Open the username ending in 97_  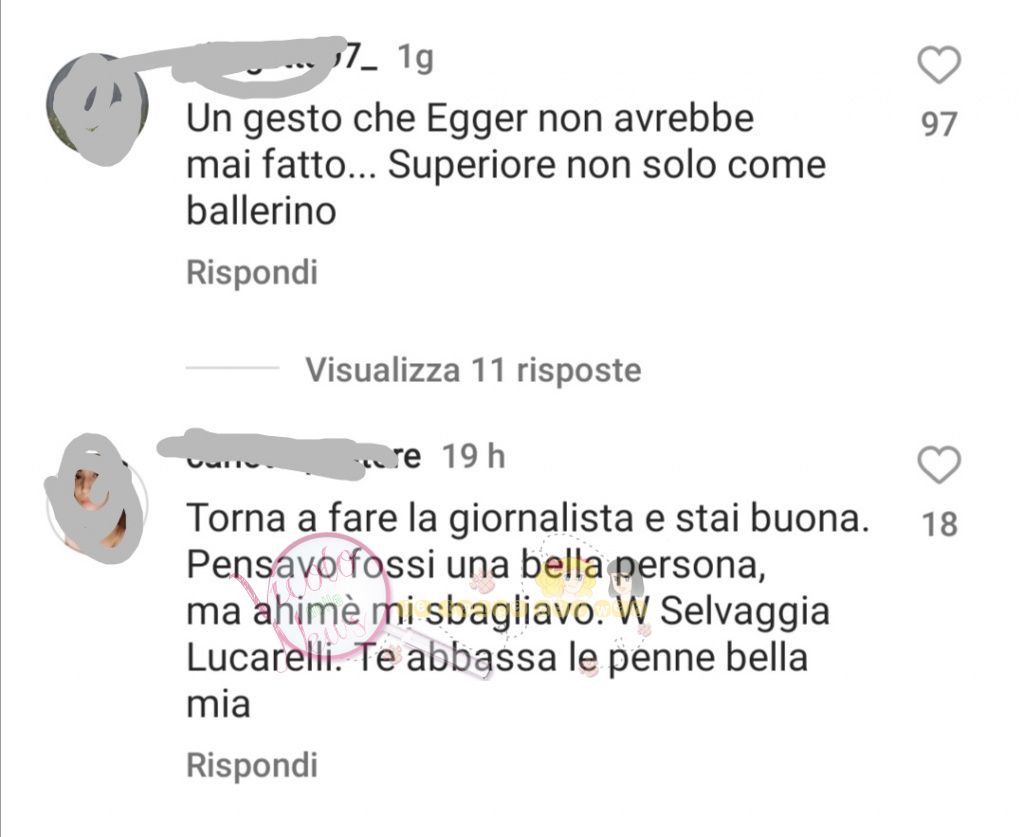[281, 62]
